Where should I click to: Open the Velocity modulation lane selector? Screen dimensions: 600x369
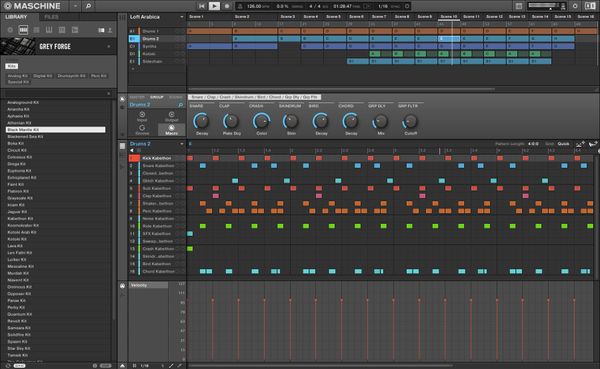point(148,285)
